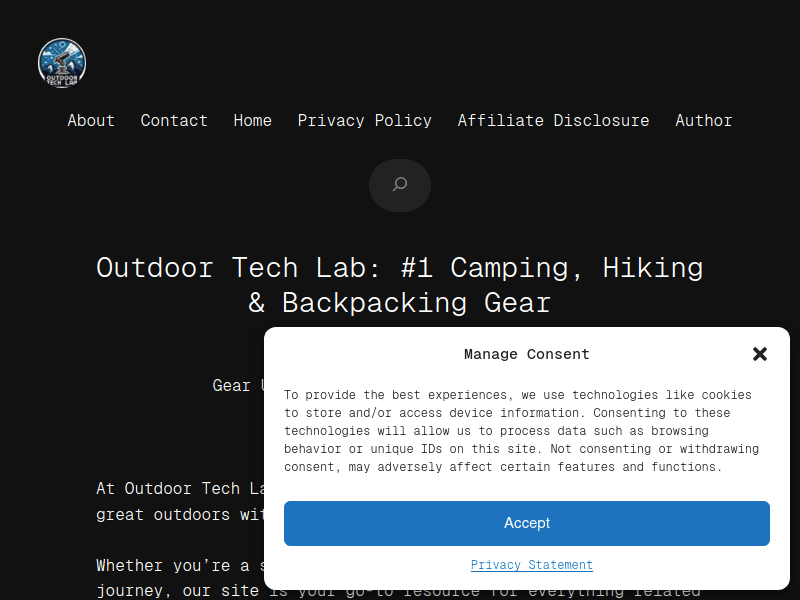Click the Outdoor Tech Lab circular logo

61,62
